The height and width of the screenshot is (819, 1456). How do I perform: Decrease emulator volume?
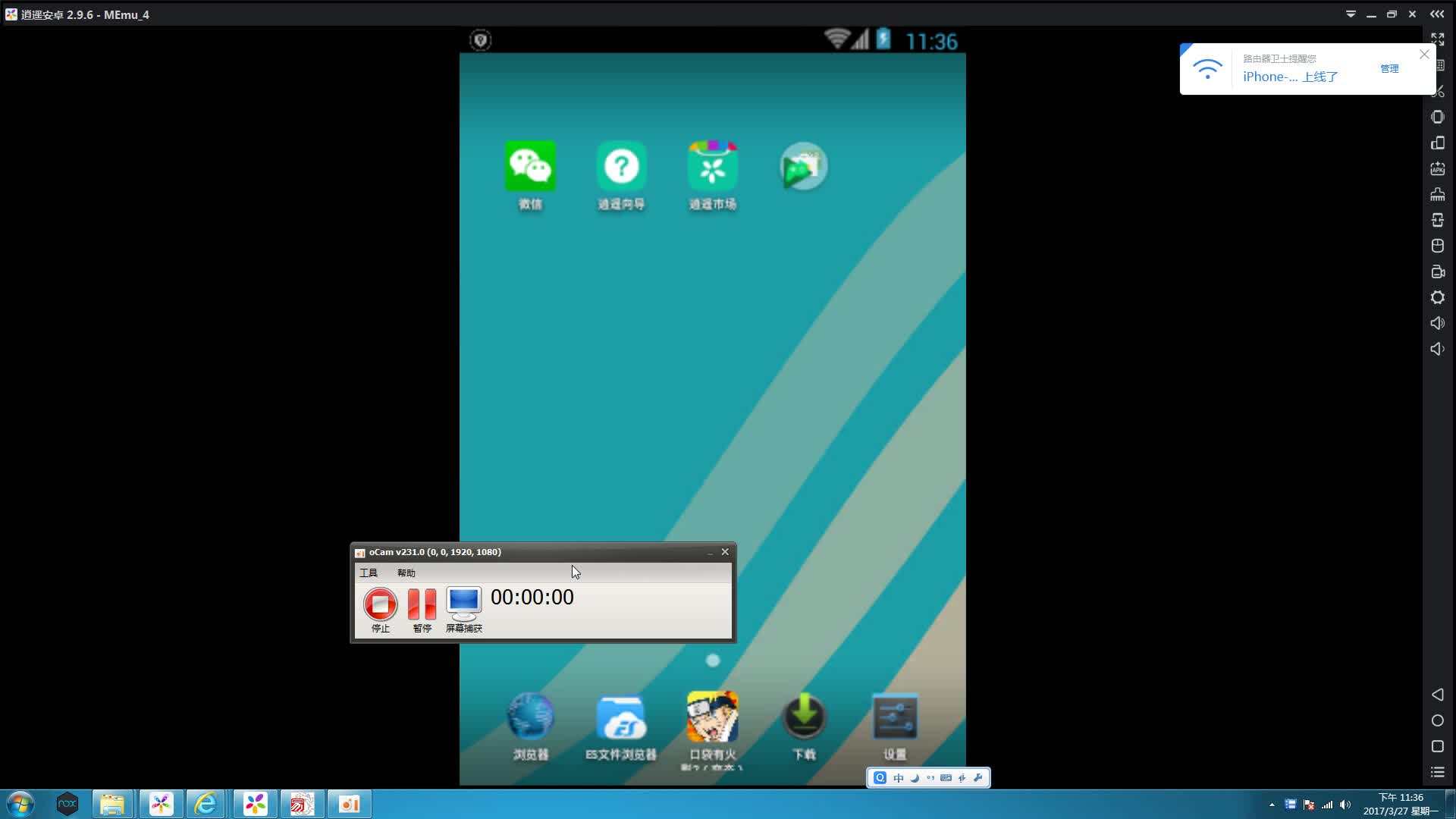click(x=1437, y=349)
